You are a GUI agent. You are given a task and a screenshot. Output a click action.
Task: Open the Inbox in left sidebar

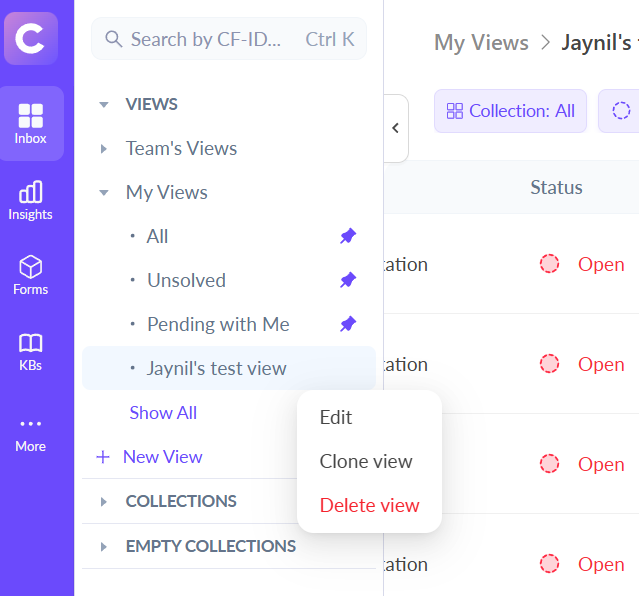coord(31,124)
